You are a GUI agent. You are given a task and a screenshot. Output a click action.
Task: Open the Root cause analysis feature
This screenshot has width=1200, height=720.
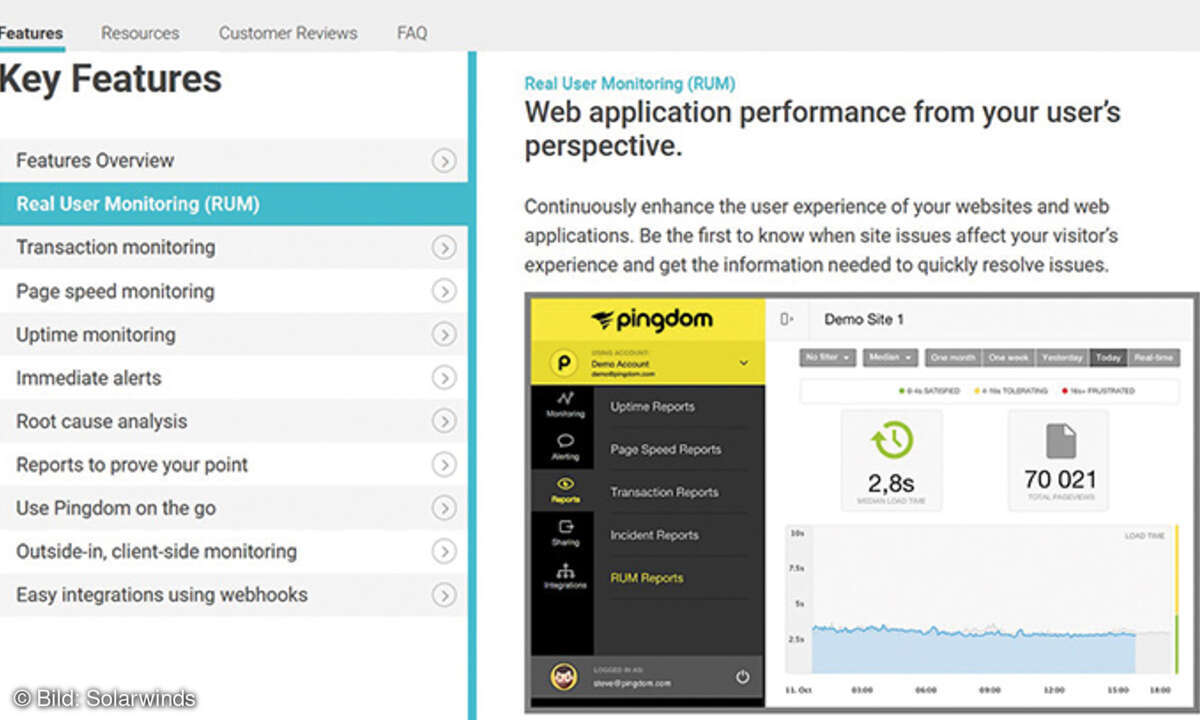coord(233,421)
